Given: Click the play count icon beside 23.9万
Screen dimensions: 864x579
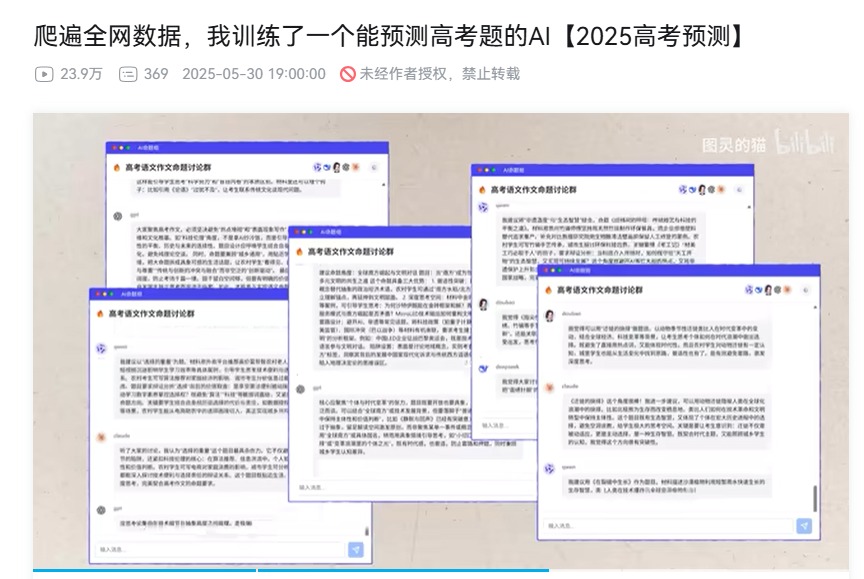Looking at the screenshot, I should click(x=44, y=74).
